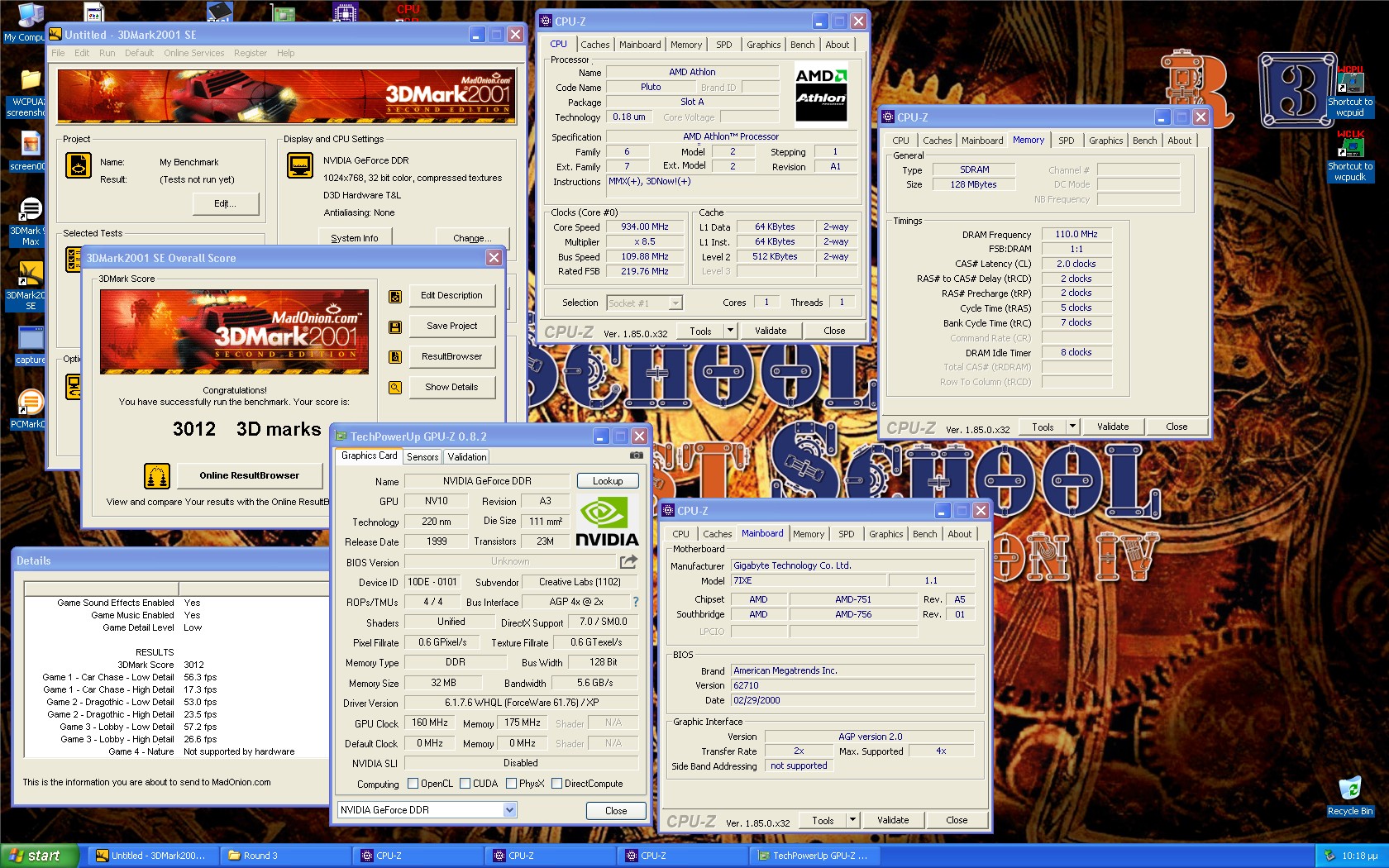This screenshot has height=868, width=1389.
Task: Click the Save Project button
Action: (451, 326)
